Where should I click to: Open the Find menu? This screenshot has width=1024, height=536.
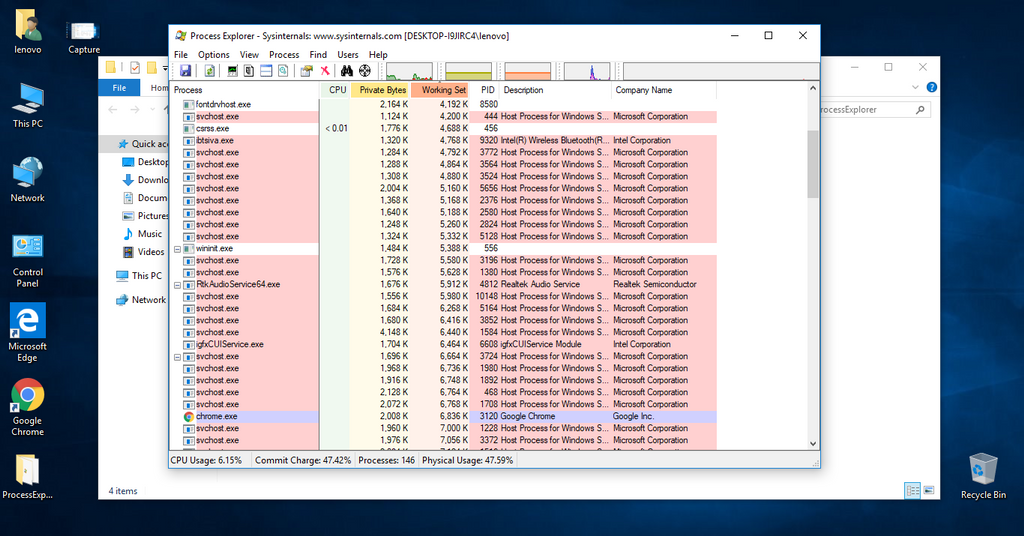tap(318, 55)
